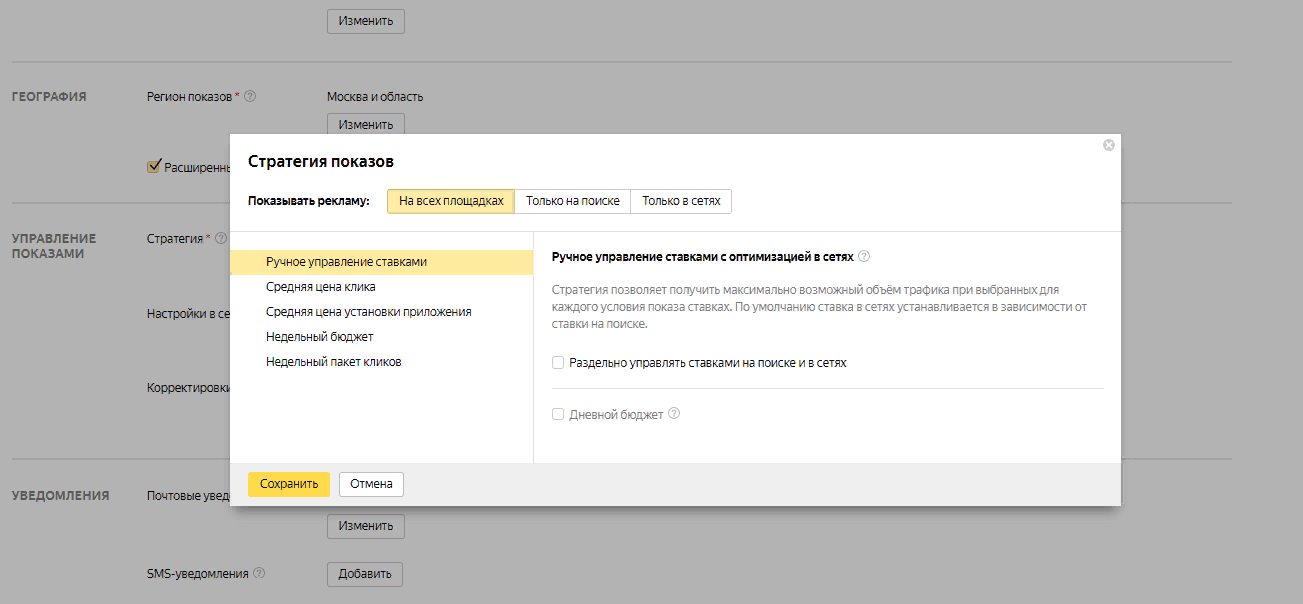This screenshot has height=604, width=1303.
Task: Click help icon beside SMS-уведомления
Action: 259,574
